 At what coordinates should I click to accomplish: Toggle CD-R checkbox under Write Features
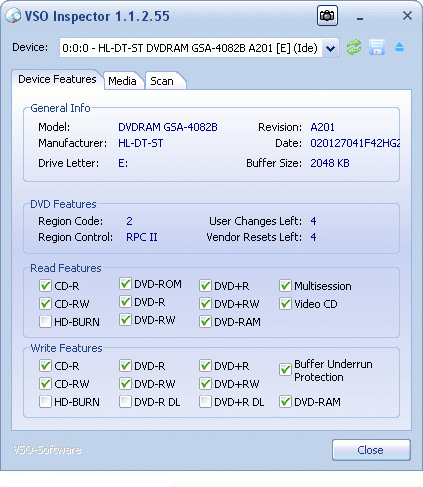(x=45, y=366)
